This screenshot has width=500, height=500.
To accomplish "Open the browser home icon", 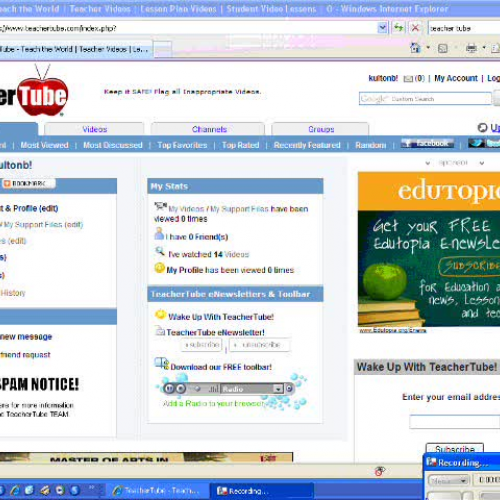I will click(x=415, y=48).
